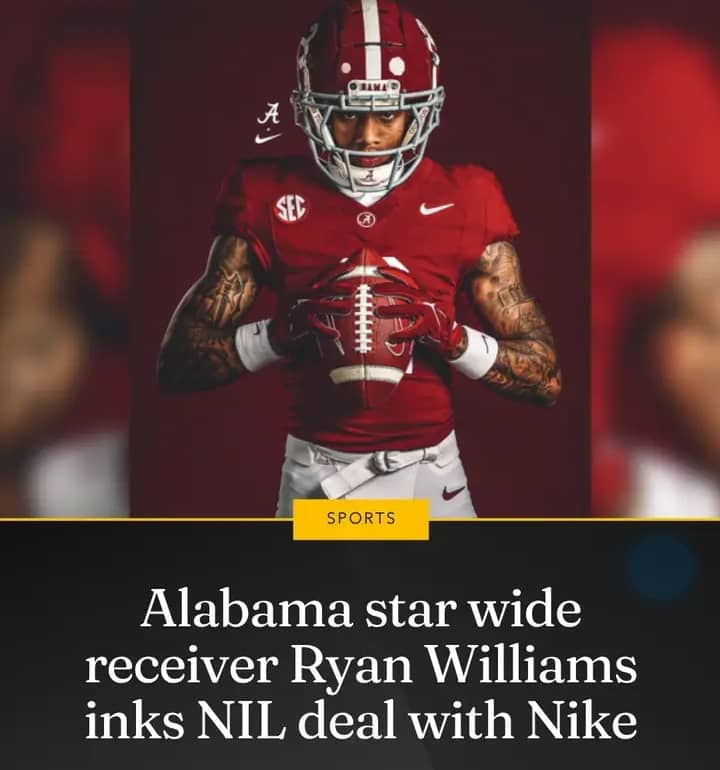Click the player's facemask on the helmet
The image size is (720, 770).
(x=368, y=132)
